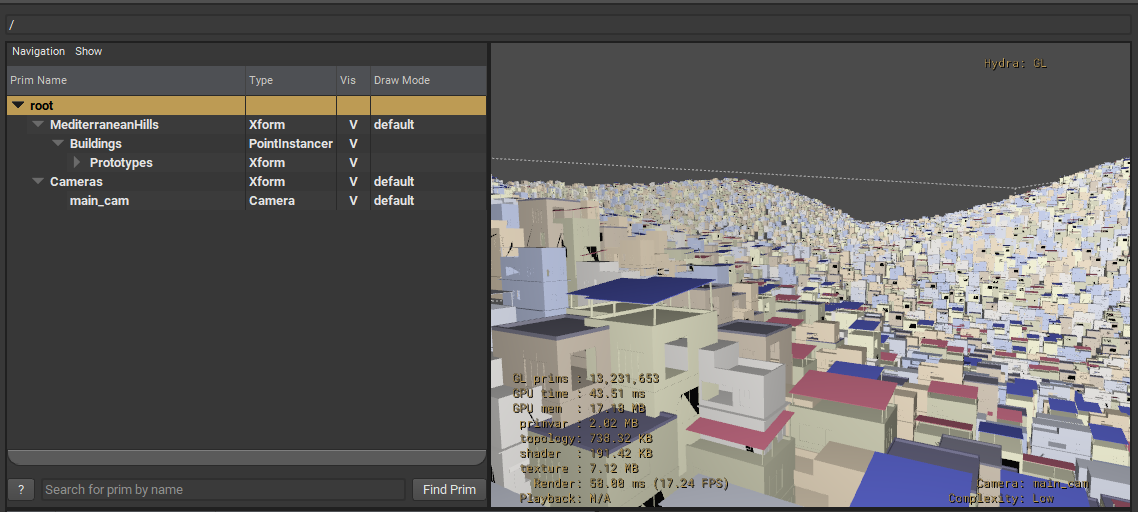This screenshot has height=512, width=1138.
Task: Hide the Prototypes prim via Vis column
Action: pos(353,163)
